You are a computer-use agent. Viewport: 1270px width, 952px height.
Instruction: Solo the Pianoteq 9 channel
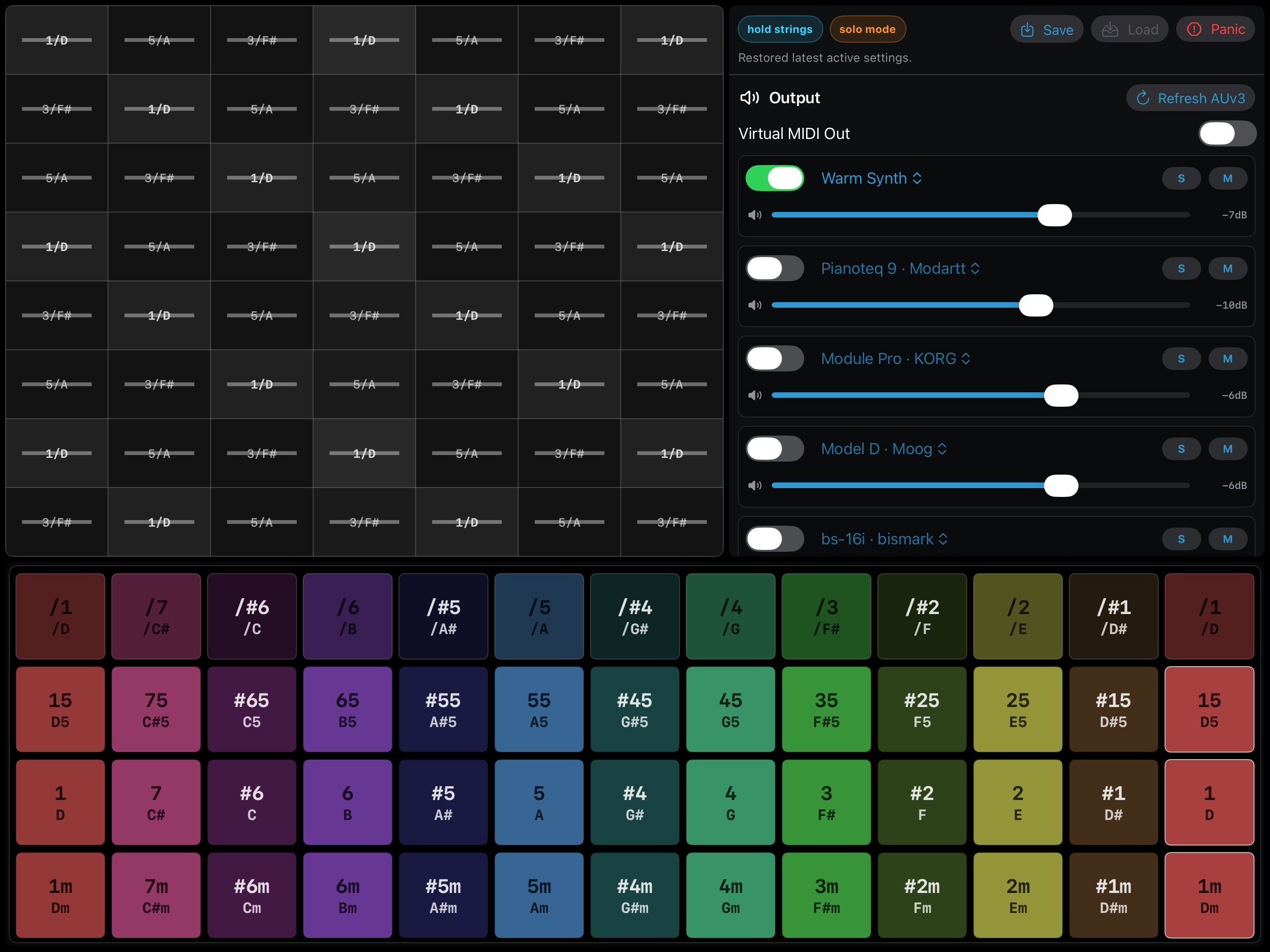(x=1181, y=269)
